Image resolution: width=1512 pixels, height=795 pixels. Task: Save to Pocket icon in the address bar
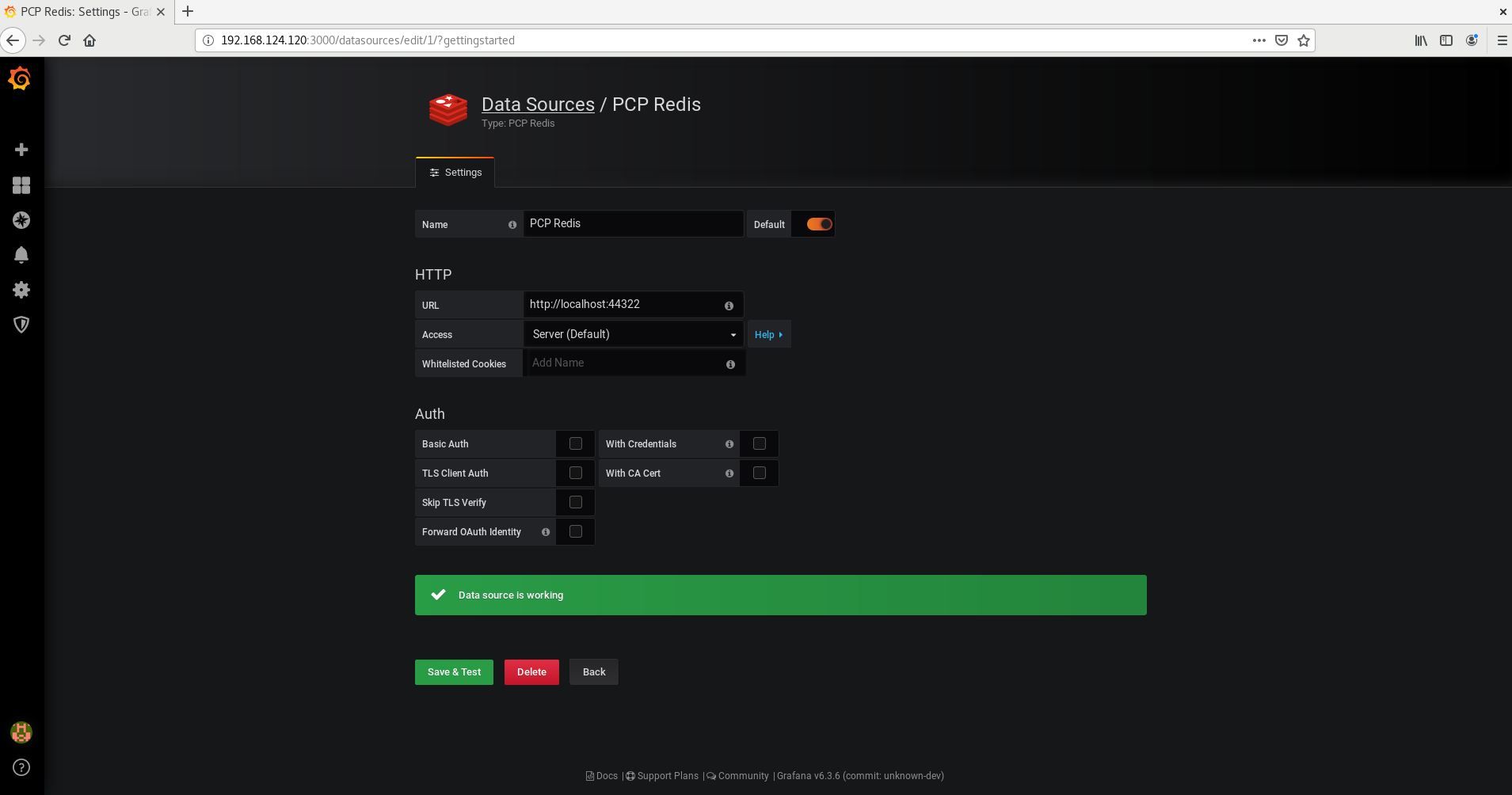(x=1282, y=40)
